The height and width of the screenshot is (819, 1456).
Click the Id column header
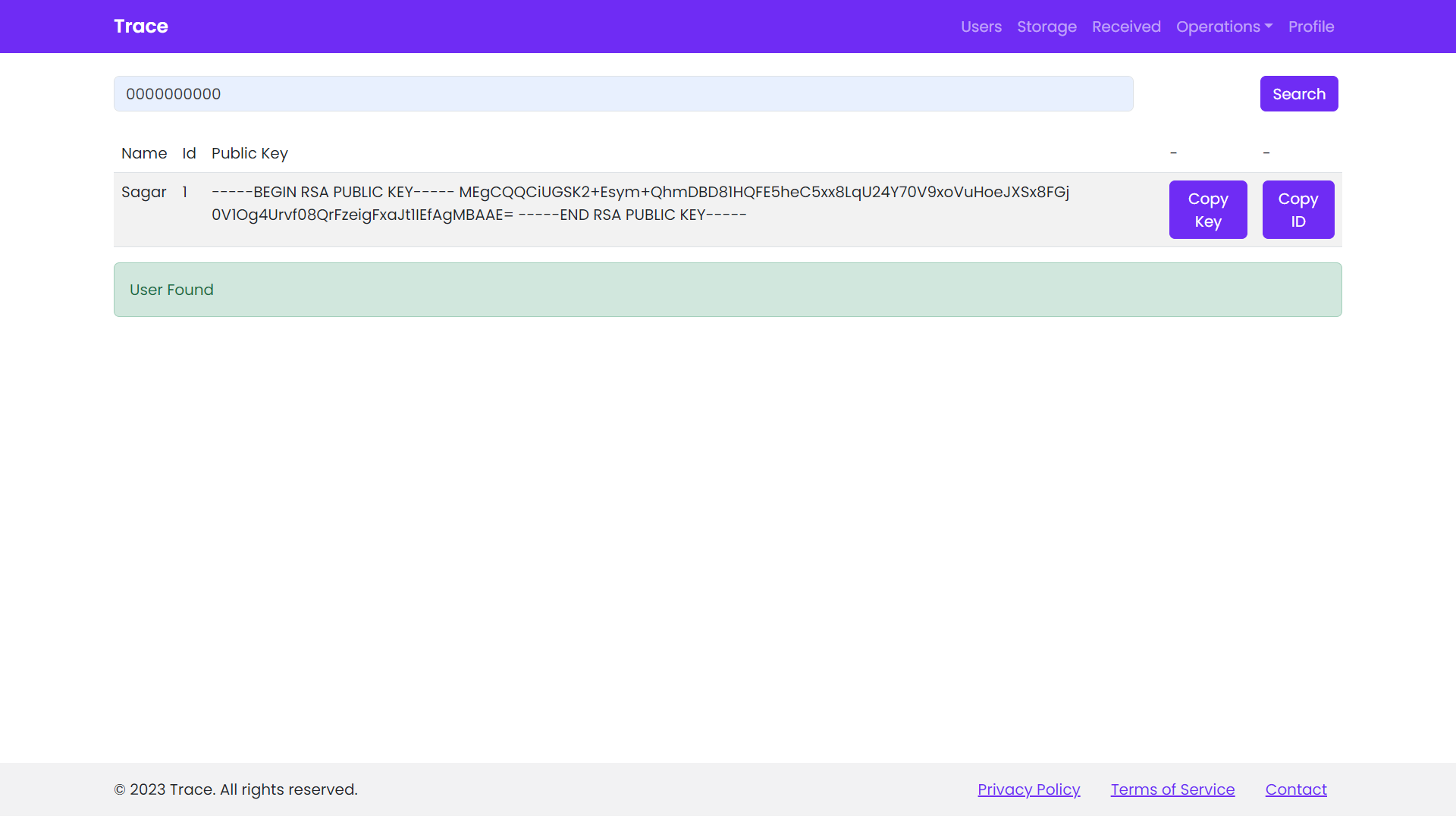189,153
